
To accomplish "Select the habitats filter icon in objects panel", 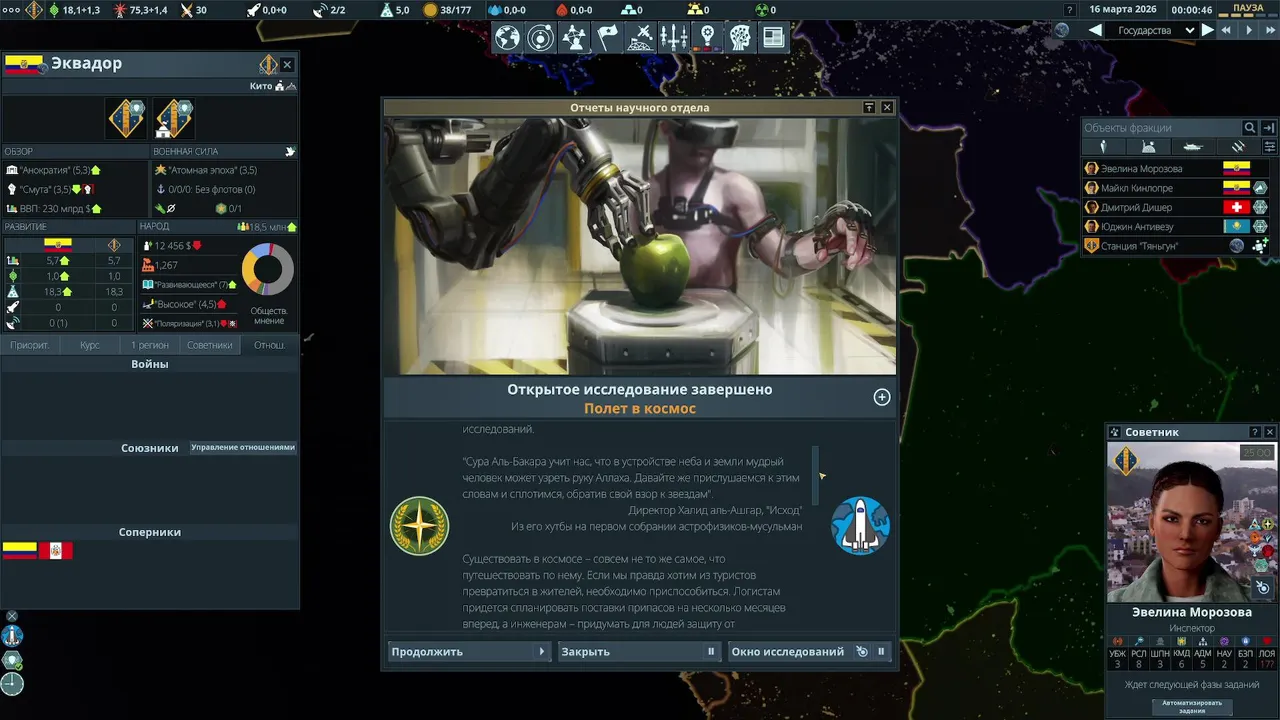I will point(1148,147).
